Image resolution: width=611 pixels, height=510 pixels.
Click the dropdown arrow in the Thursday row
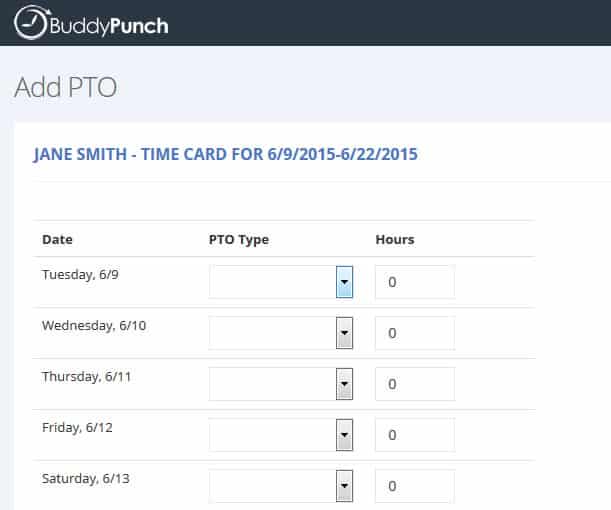coord(344,384)
